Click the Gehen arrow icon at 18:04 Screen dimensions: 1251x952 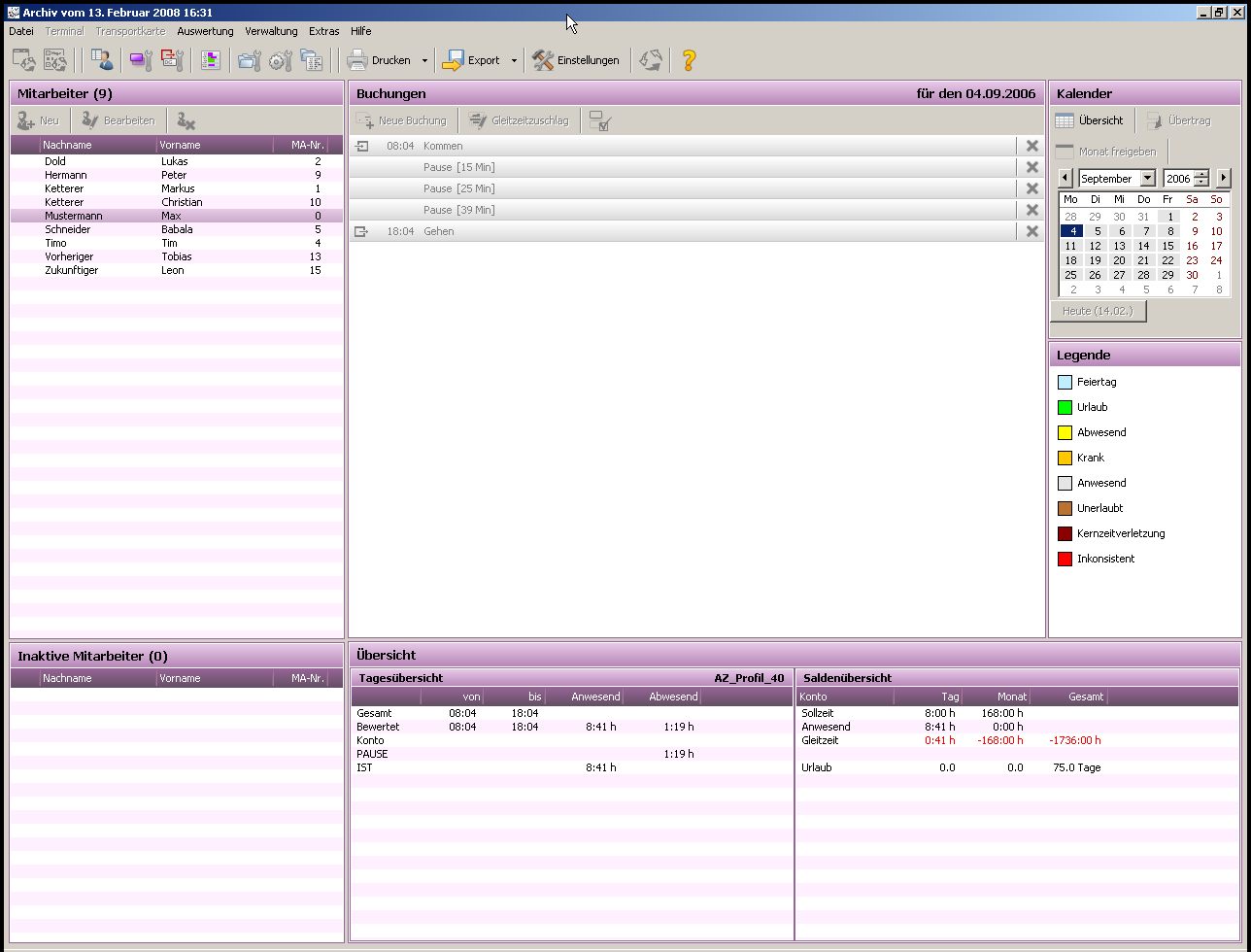tap(362, 231)
